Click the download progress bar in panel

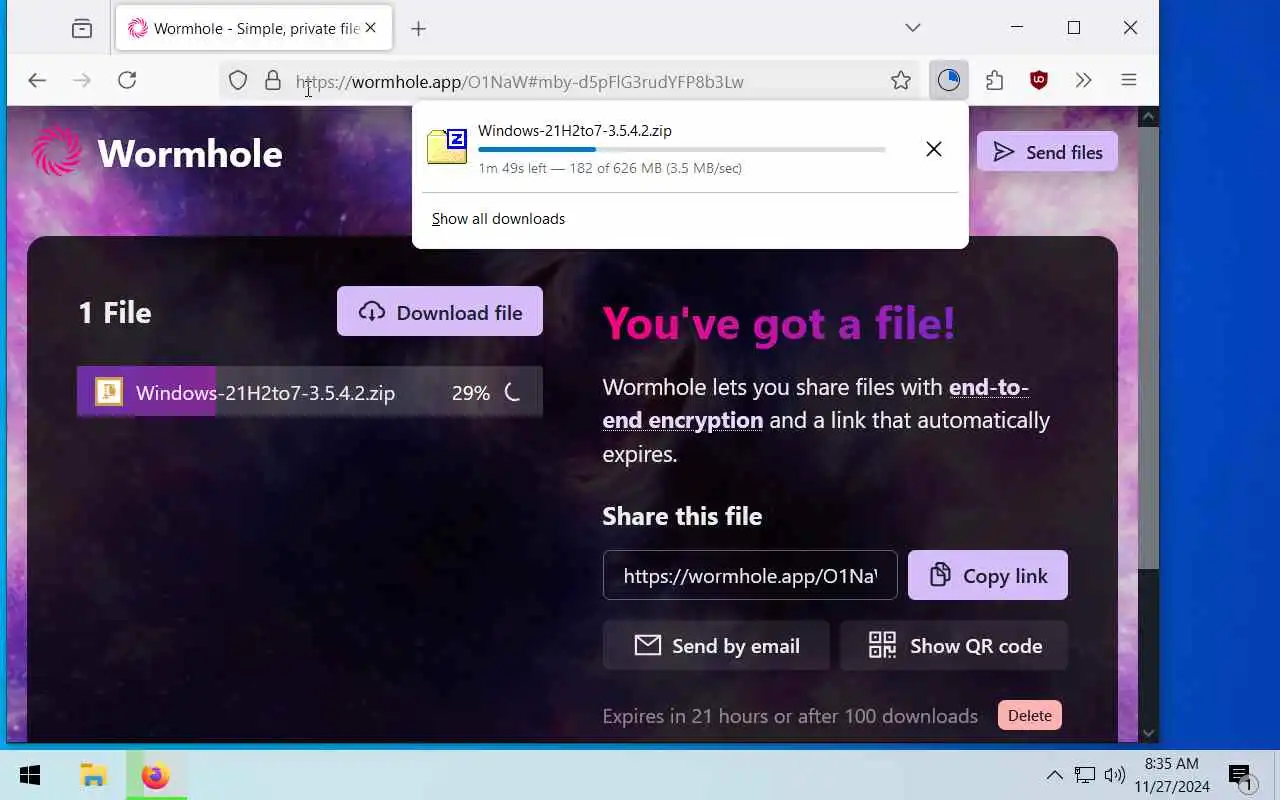coord(681,150)
